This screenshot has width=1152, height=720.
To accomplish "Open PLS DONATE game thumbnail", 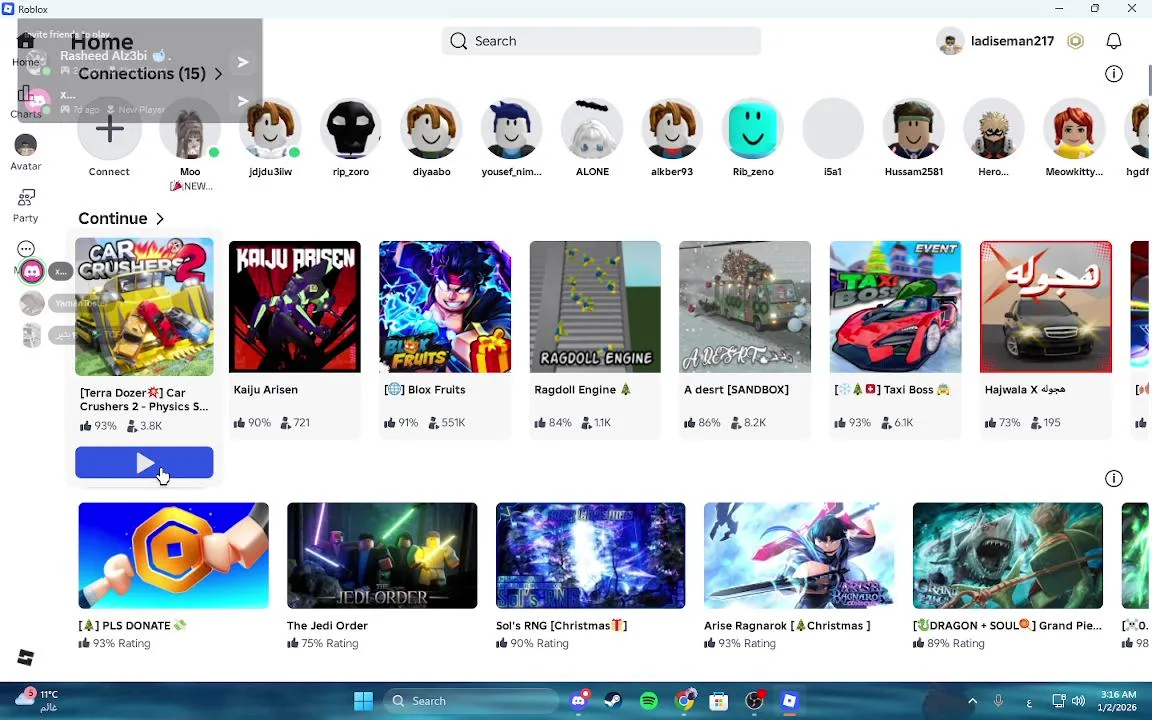I will [173, 555].
